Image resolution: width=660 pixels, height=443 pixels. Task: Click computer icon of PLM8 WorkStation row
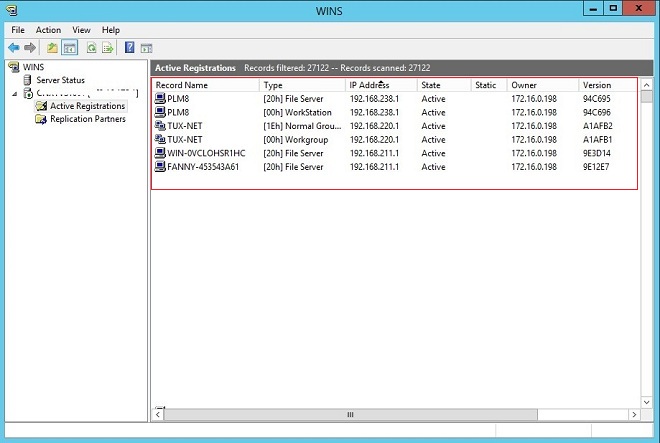point(160,112)
